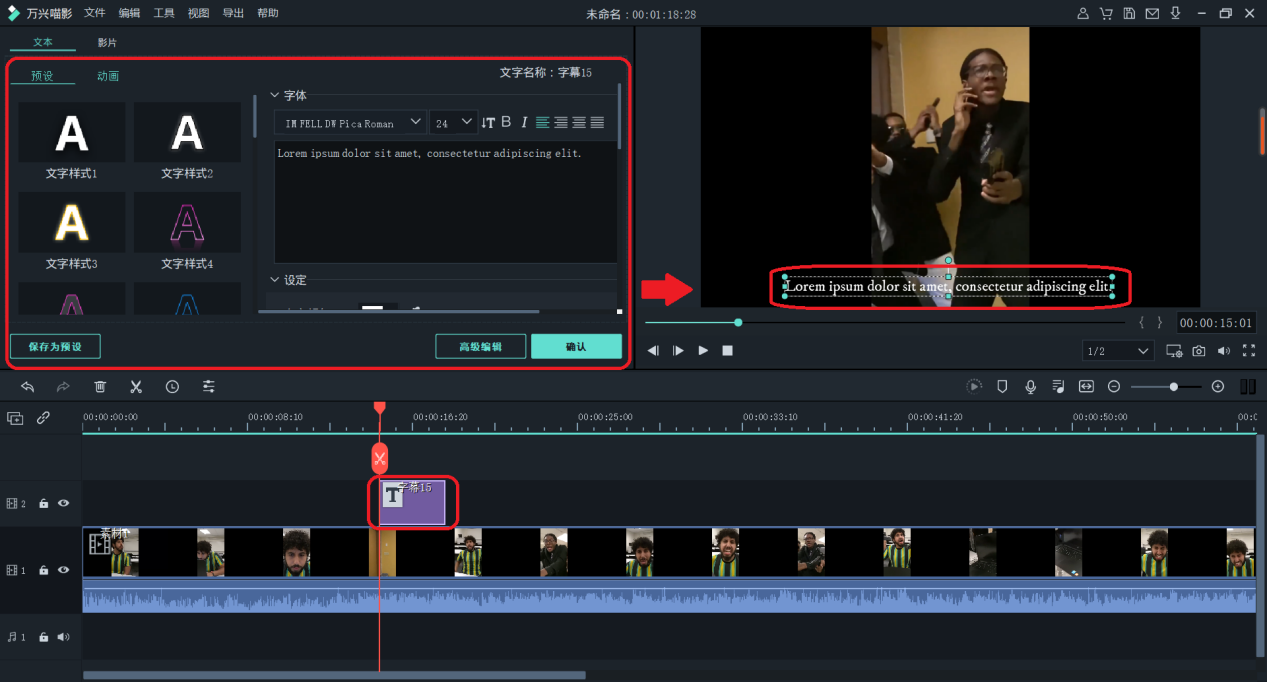
Task: Select the 文字样式3 preset thumbnail
Action: pyautogui.click(x=71, y=222)
